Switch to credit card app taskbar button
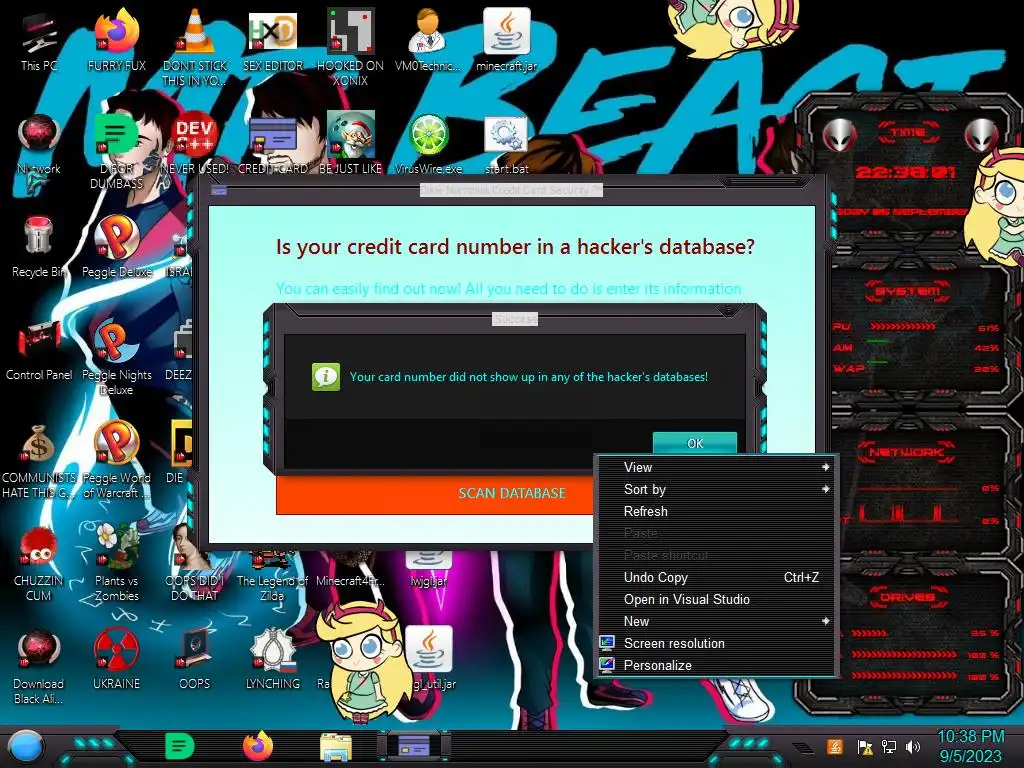Screen dimensions: 1024x768 [413, 746]
